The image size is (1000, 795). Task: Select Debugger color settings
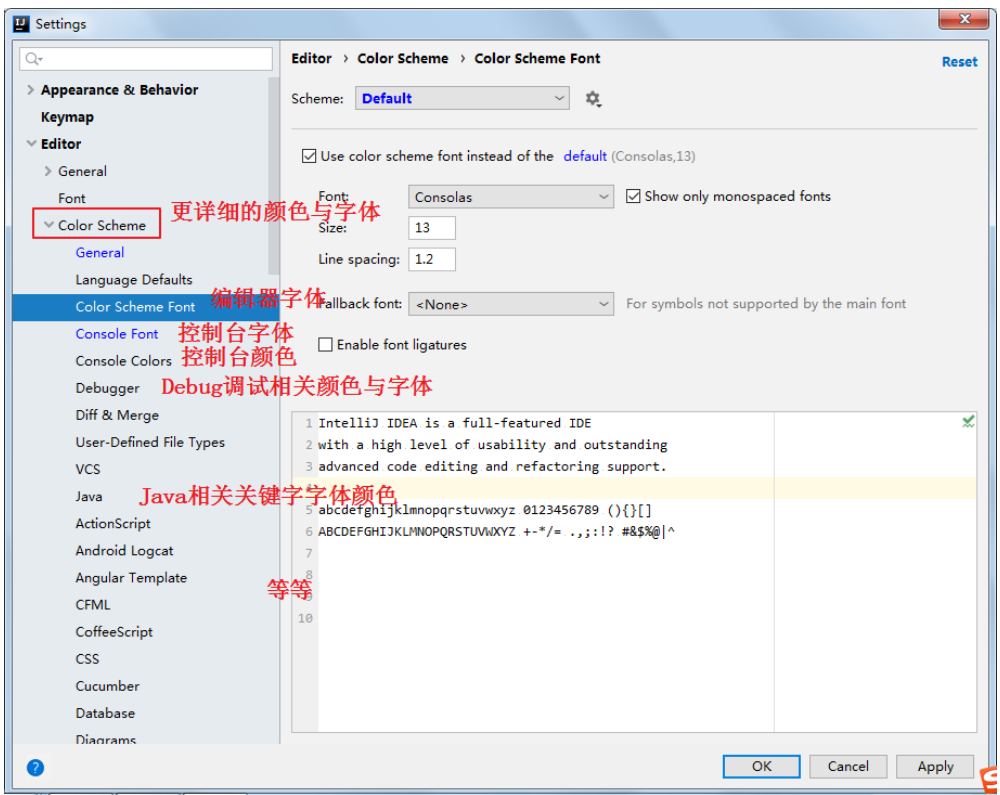(x=107, y=388)
